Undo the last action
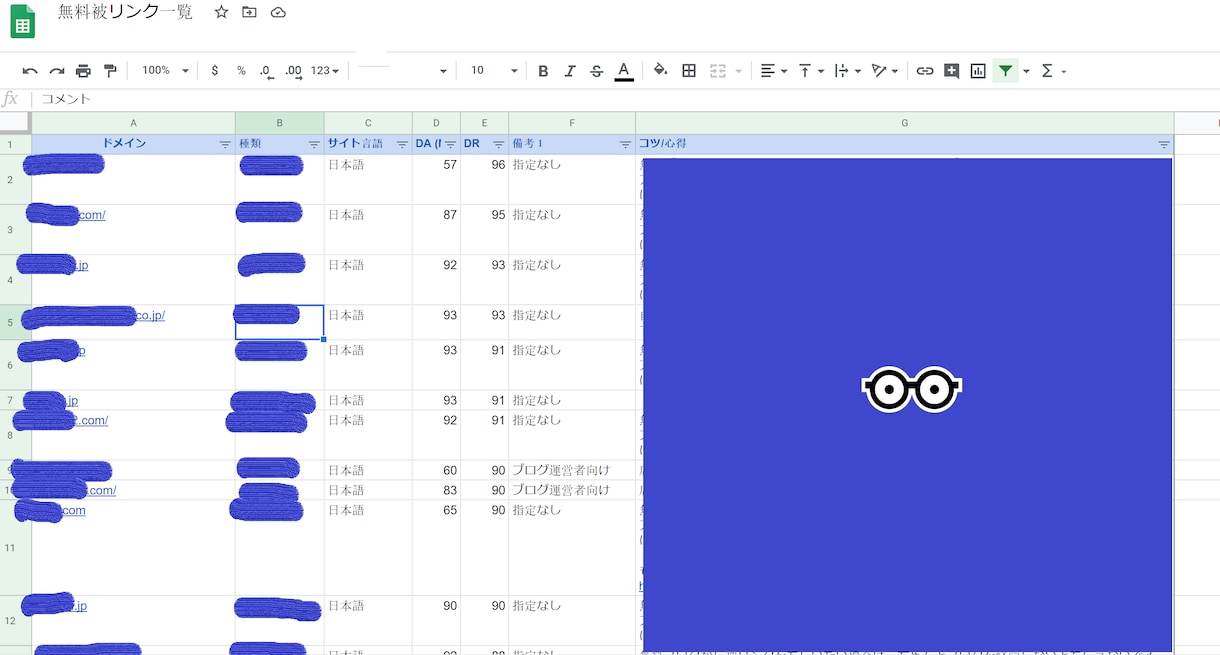Image resolution: width=1220 pixels, height=655 pixels. click(x=30, y=71)
